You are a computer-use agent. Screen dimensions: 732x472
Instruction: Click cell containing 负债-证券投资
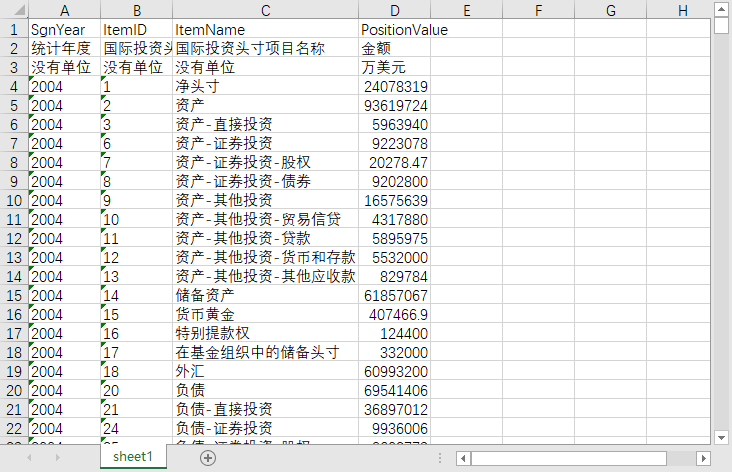pos(266,428)
